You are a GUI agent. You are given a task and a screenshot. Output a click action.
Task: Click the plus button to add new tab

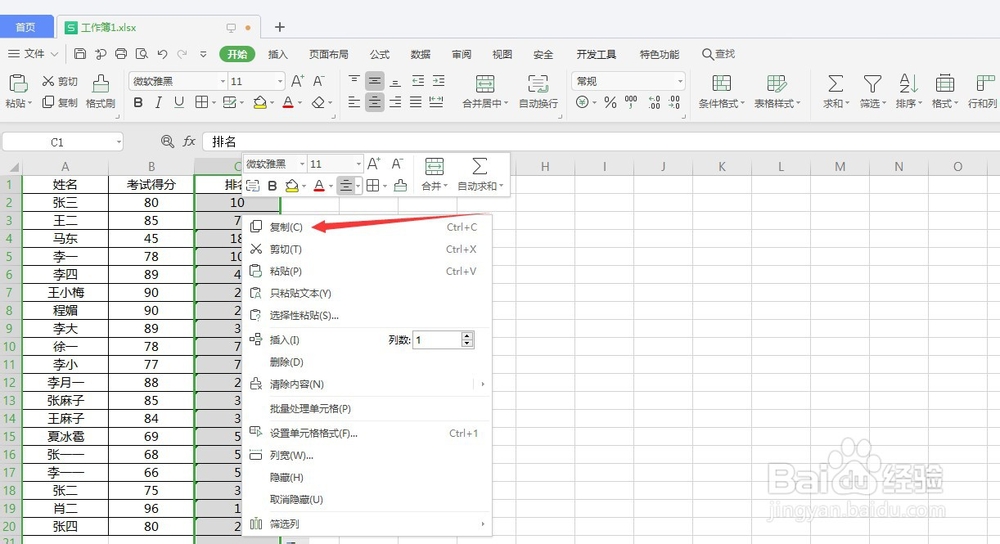pyautogui.click(x=279, y=27)
